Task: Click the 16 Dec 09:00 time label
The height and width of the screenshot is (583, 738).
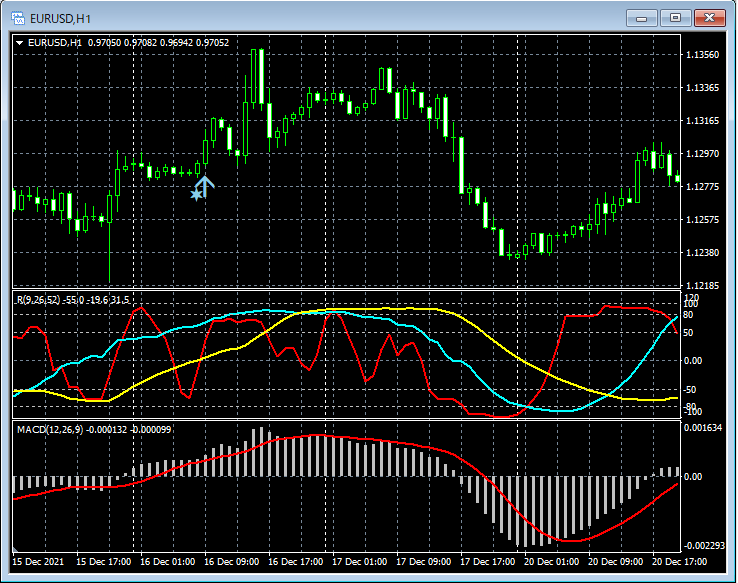Action: pyautogui.click(x=232, y=562)
